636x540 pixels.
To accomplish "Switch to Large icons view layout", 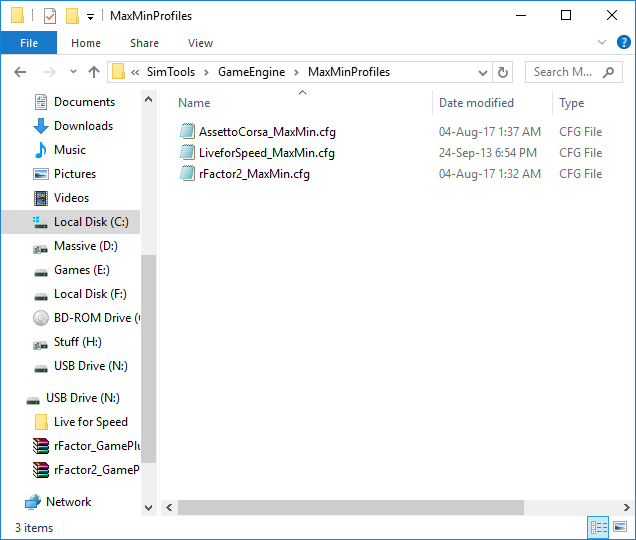I will [x=620, y=527].
